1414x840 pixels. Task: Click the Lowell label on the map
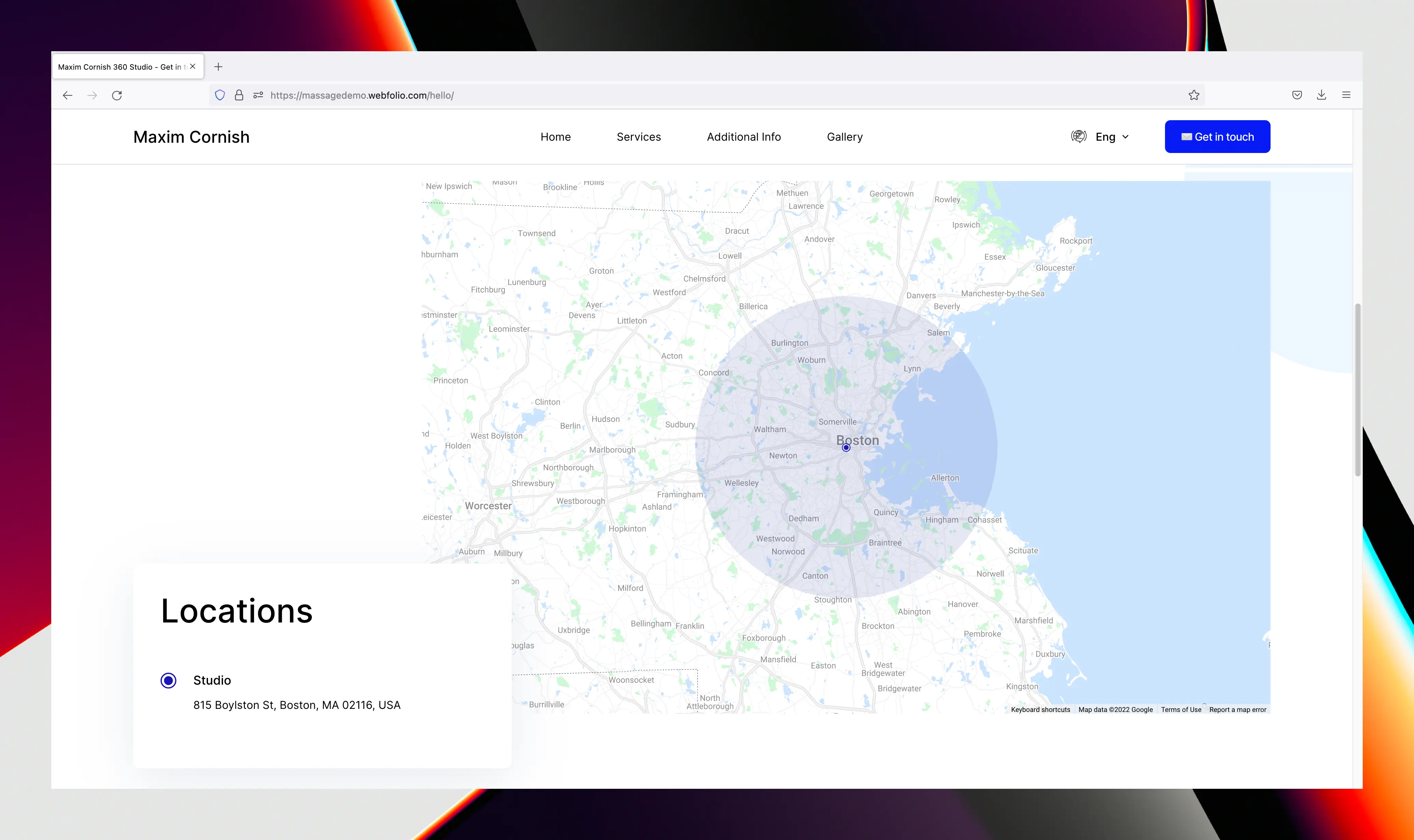point(730,256)
